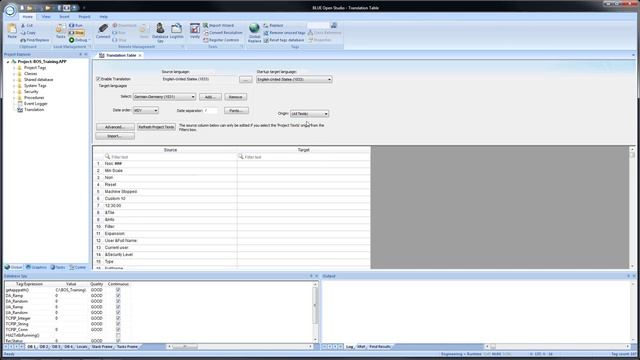The height and width of the screenshot is (360, 640).
Task: Click the Database Spy horizontal scrollbar thumb
Action: coord(185,347)
